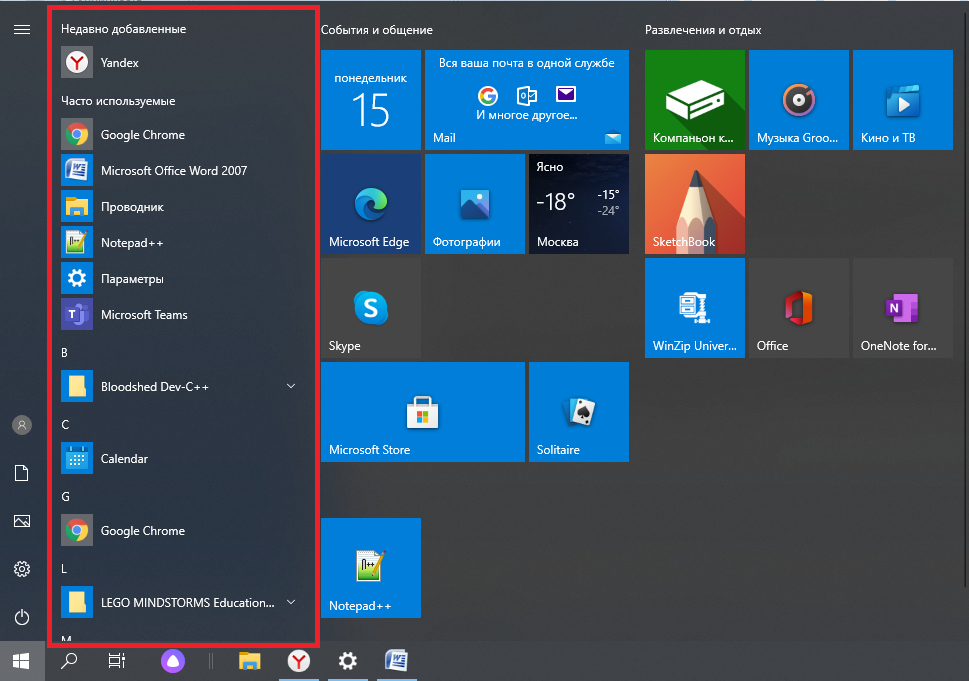Click the letter L section header
This screenshot has height=681, width=969.
coord(64,569)
